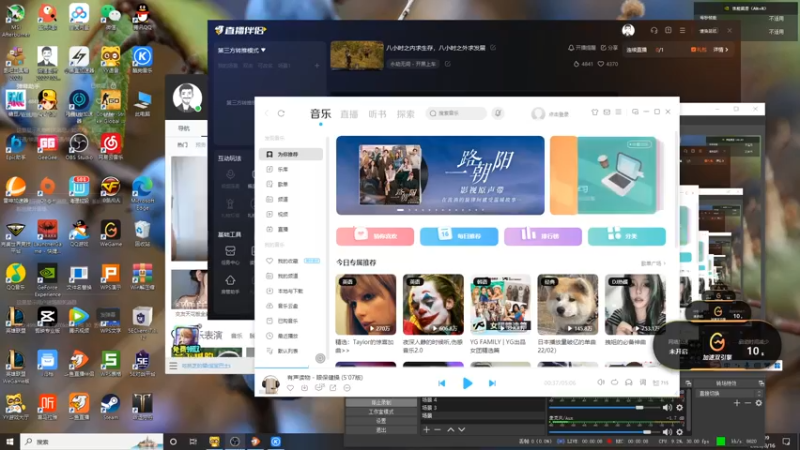800x450 pixels.
Task: Skip to the previous track
Action: [x=442, y=383]
